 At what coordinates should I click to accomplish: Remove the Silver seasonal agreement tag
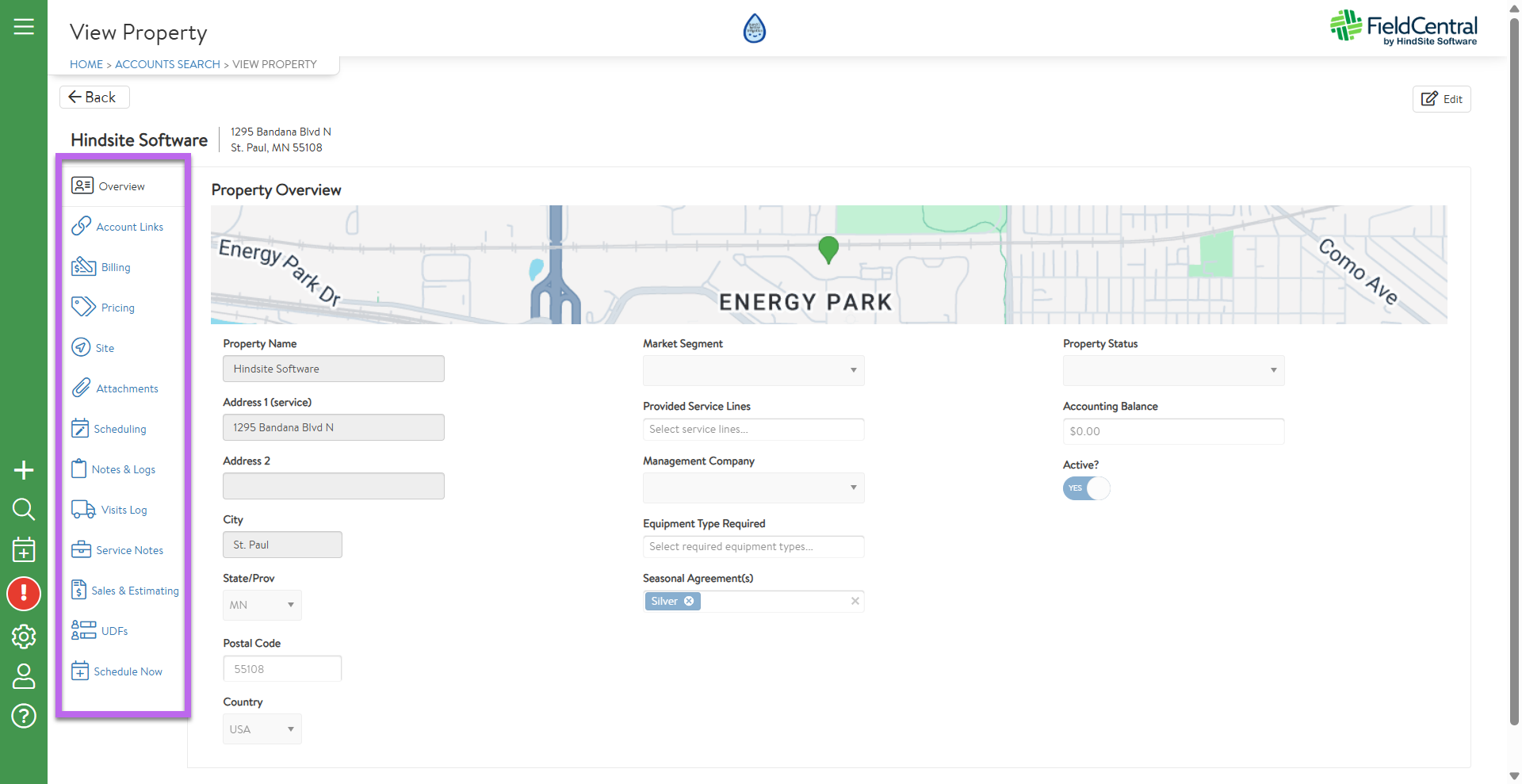point(689,601)
